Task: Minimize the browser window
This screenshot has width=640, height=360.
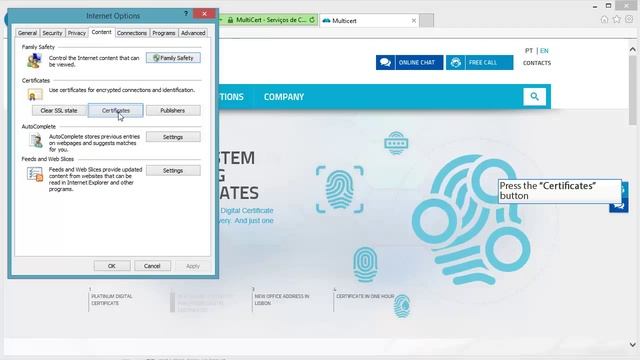Action: point(595,6)
